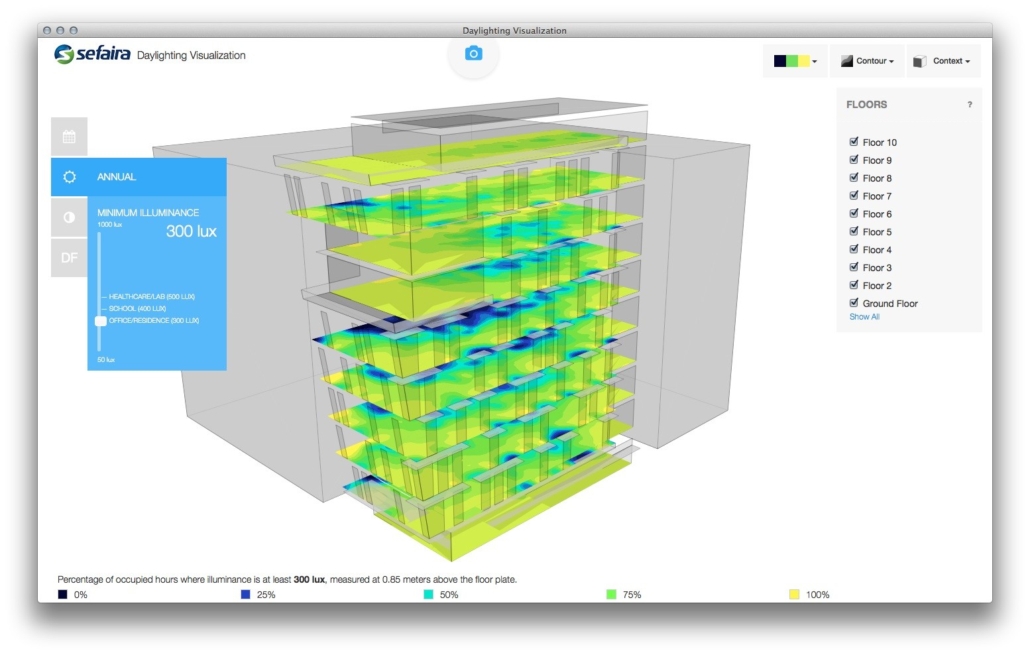Click the camera snapshot icon
The width and height of the screenshot is (1030, 655).
click(474, 54)
